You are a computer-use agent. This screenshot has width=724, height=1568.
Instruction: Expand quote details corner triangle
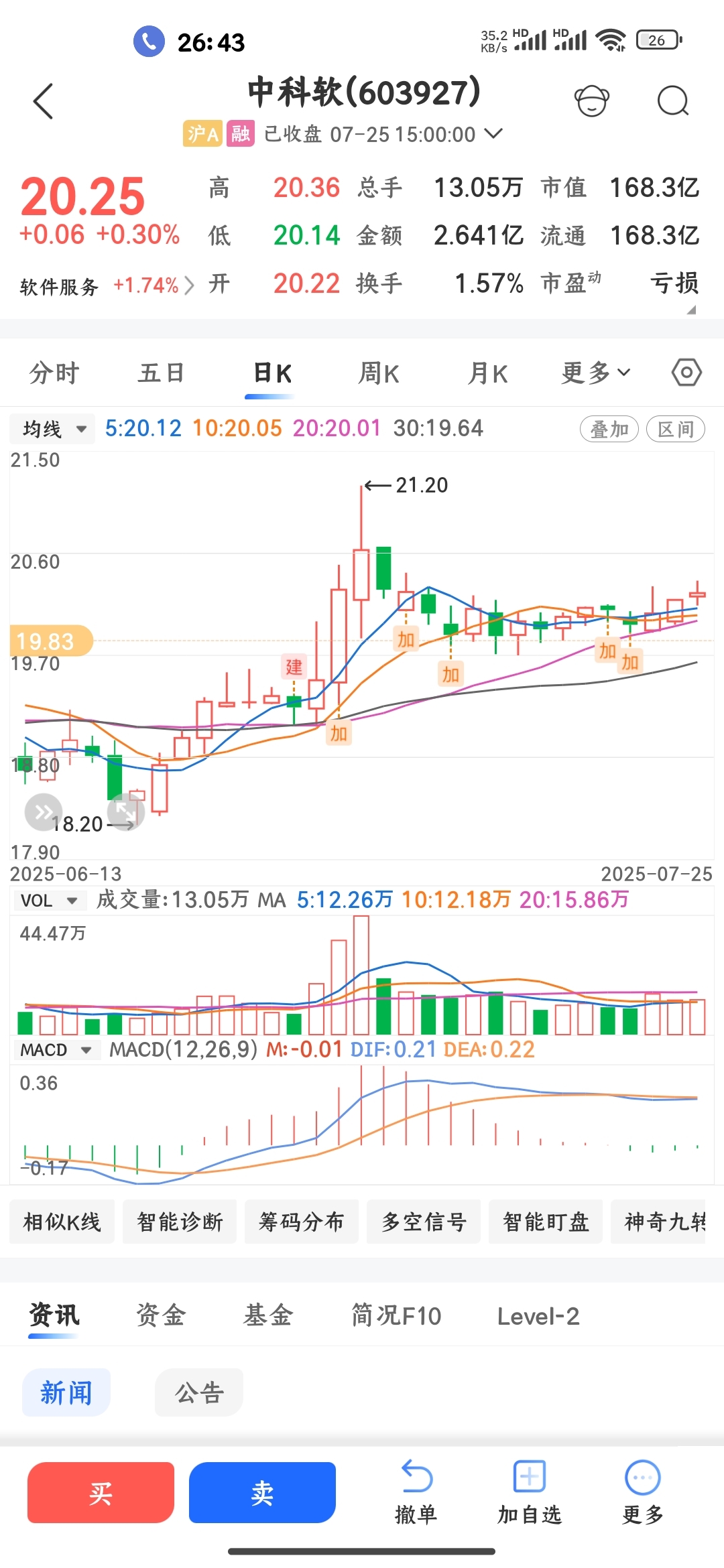pyautogui.click(x=691, y=310)
